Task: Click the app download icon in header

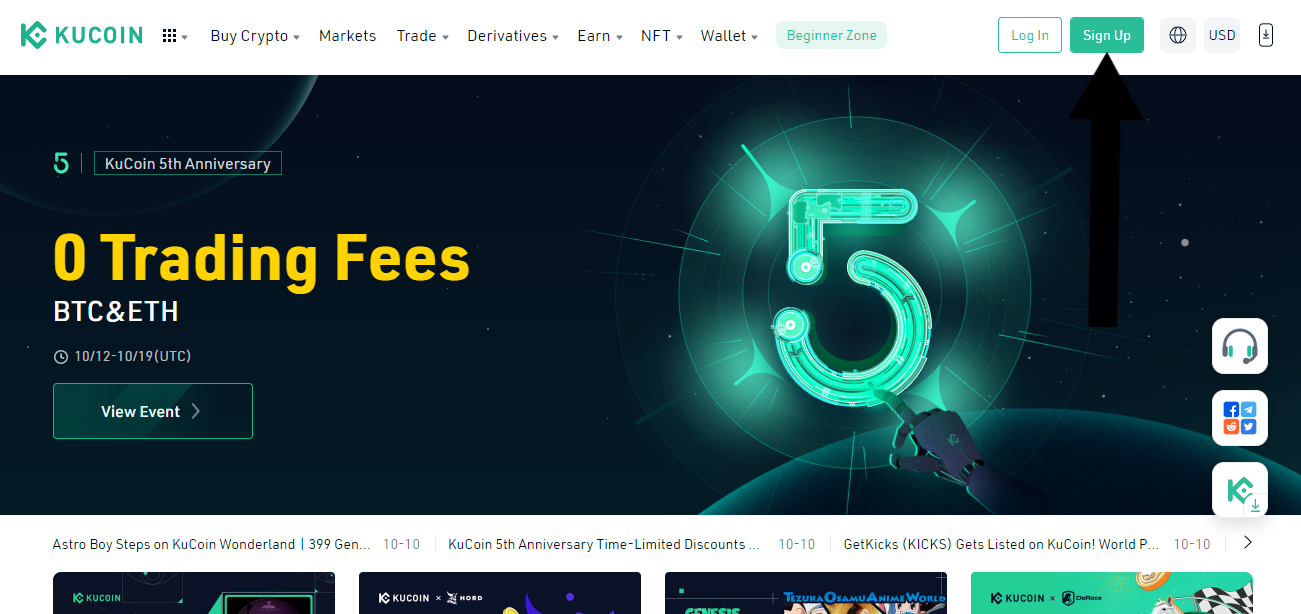Action: (1265, 35)
